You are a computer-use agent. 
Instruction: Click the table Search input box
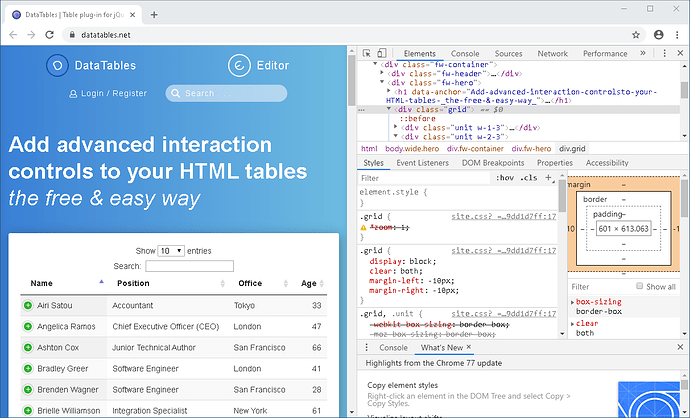pos(189,266)
